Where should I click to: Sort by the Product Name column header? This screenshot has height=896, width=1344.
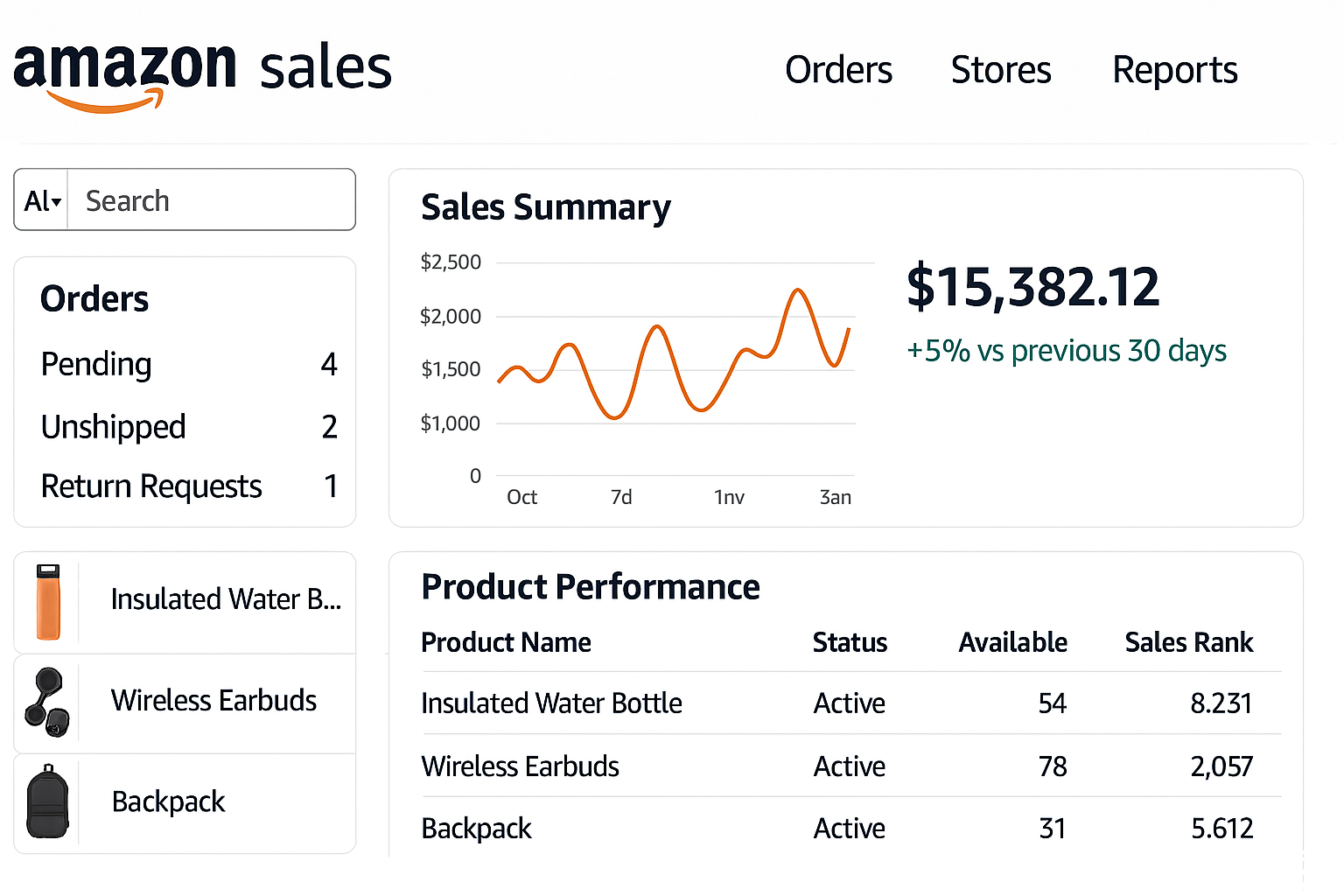click(506, 642)
